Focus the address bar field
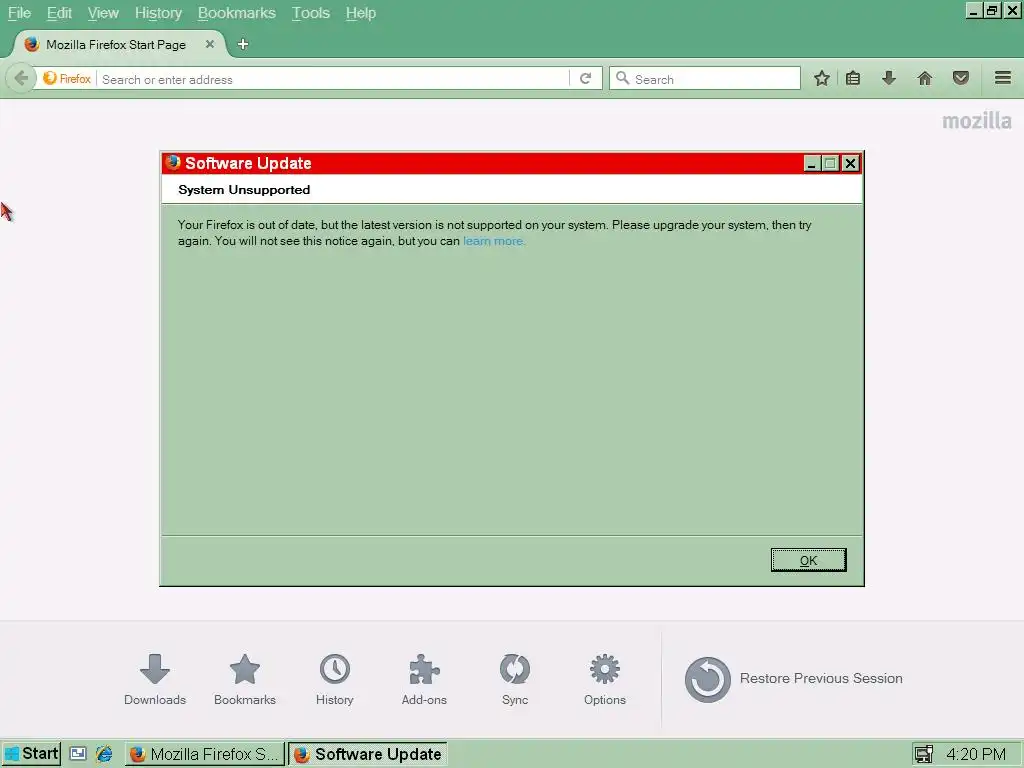This screenshot has height=768, width=1024. (x=333, y=80)
